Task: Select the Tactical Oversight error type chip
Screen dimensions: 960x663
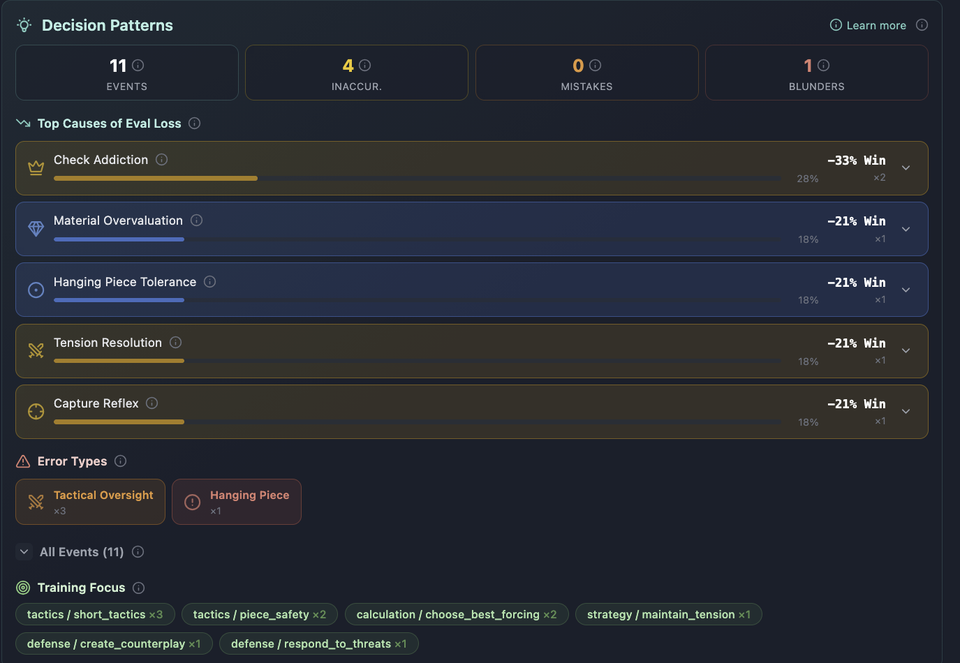Action: click(91, 502)
